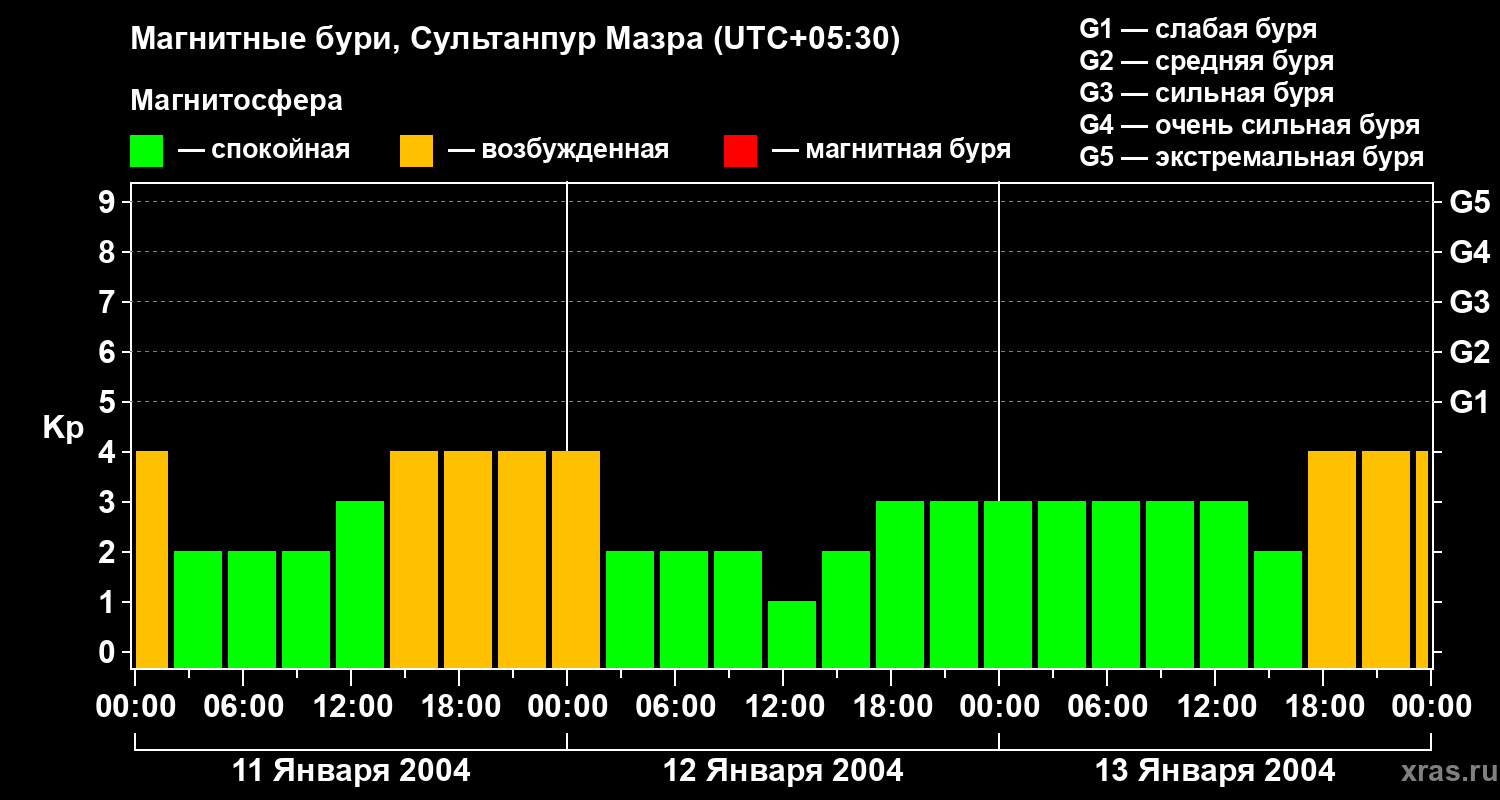Click the green Kp 3 bar at 12:00, 13 January
This screenshot has height=800, width=1500.
point(1224,584)
